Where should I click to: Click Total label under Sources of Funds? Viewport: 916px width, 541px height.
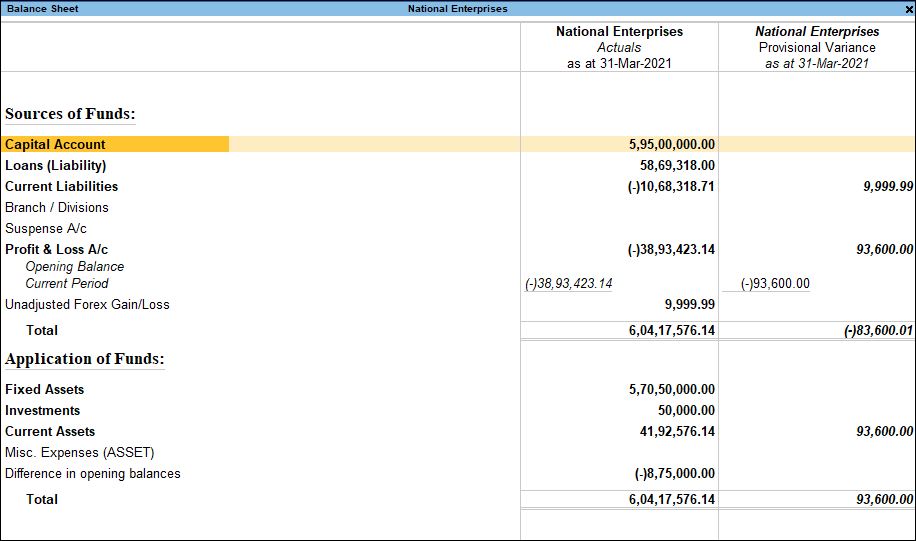coord(41,330)
